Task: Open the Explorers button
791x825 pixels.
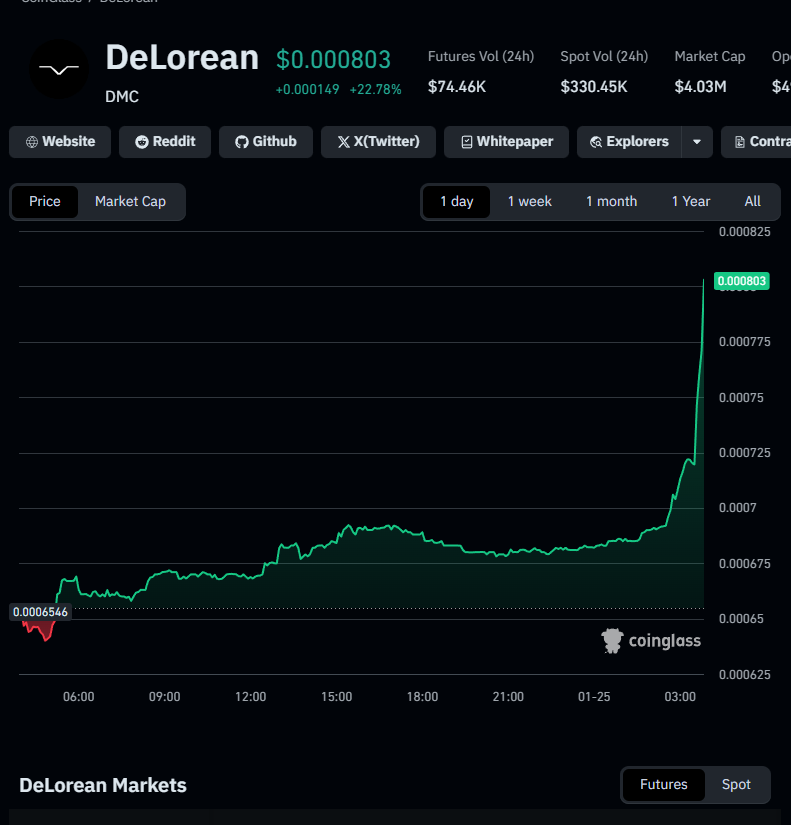Action: (x=629, y=142)
